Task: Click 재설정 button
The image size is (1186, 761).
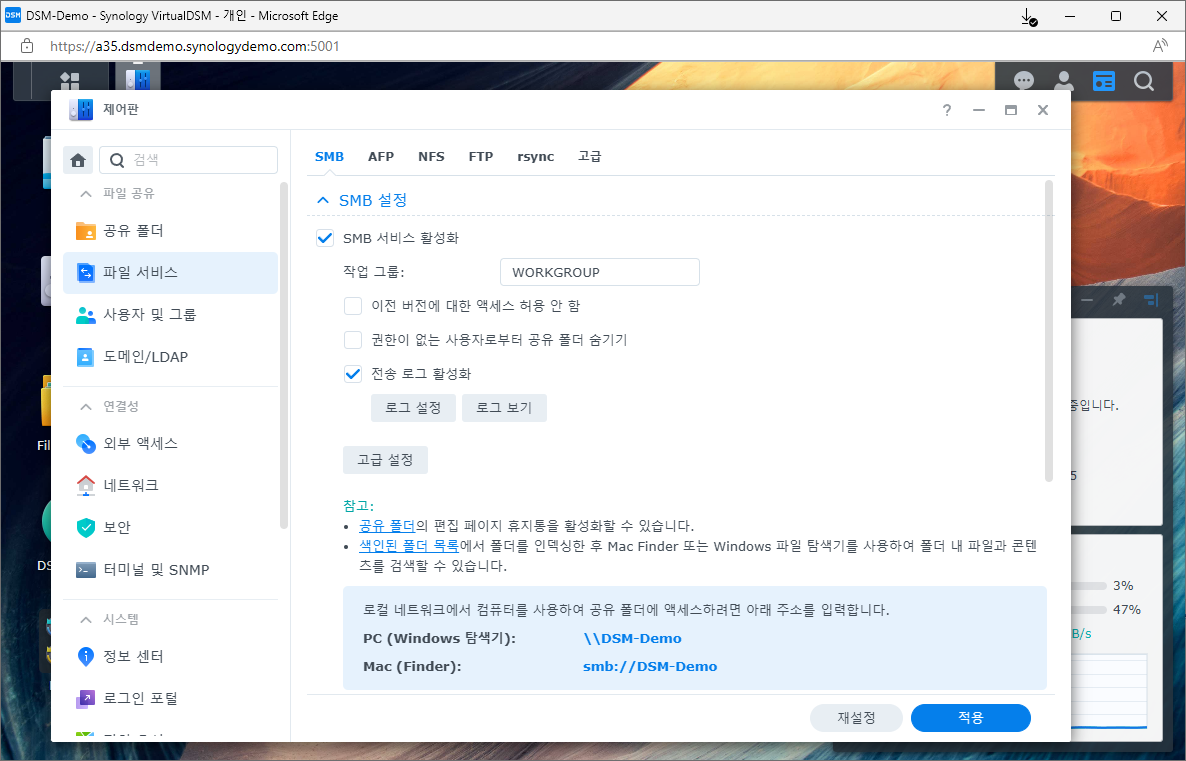Action: pos(856,718)
